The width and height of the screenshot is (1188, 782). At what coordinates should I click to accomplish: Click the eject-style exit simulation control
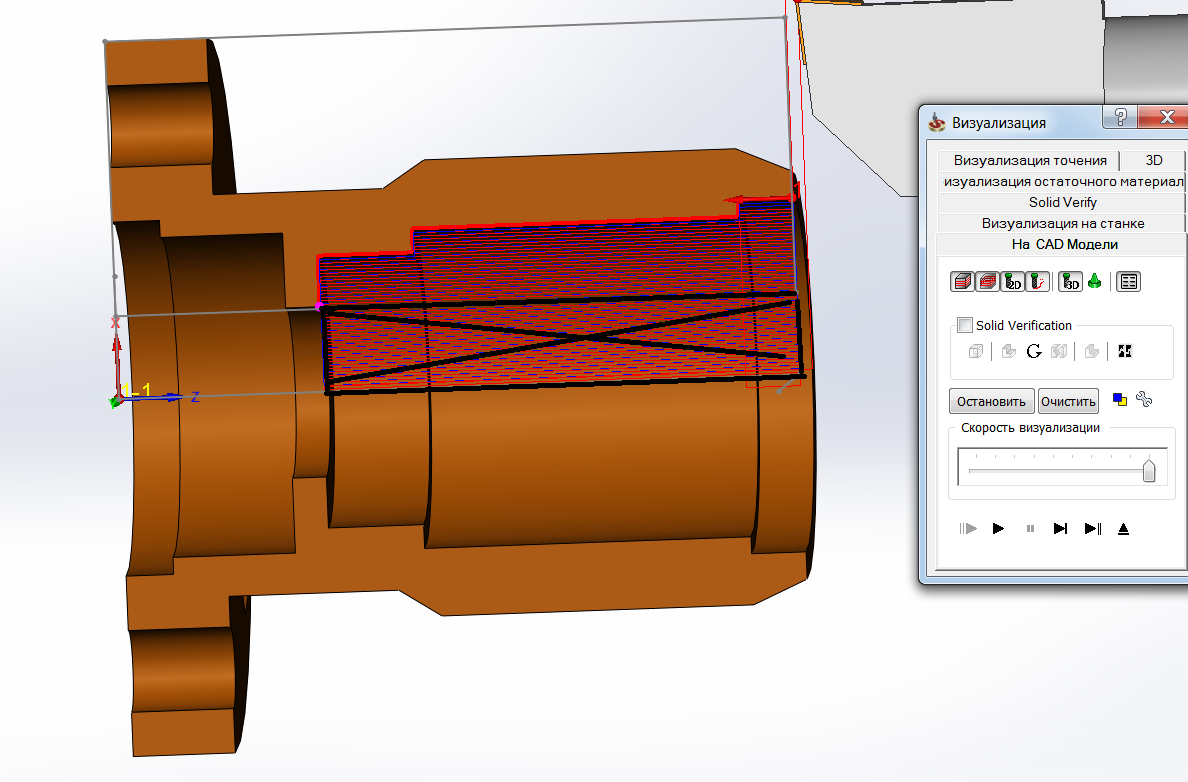click(x=1124, y=528)
